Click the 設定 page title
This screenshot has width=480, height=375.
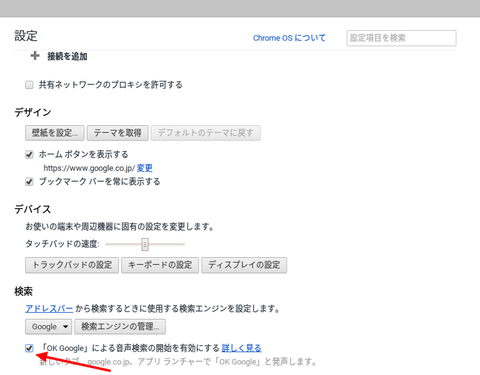click(x=26, y=36)
